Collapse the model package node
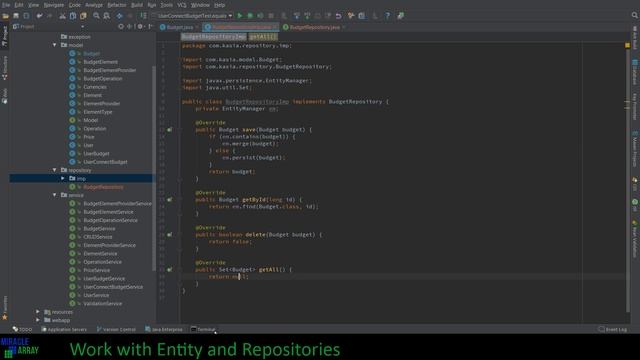The image size is (640, 360). (55, 45)
